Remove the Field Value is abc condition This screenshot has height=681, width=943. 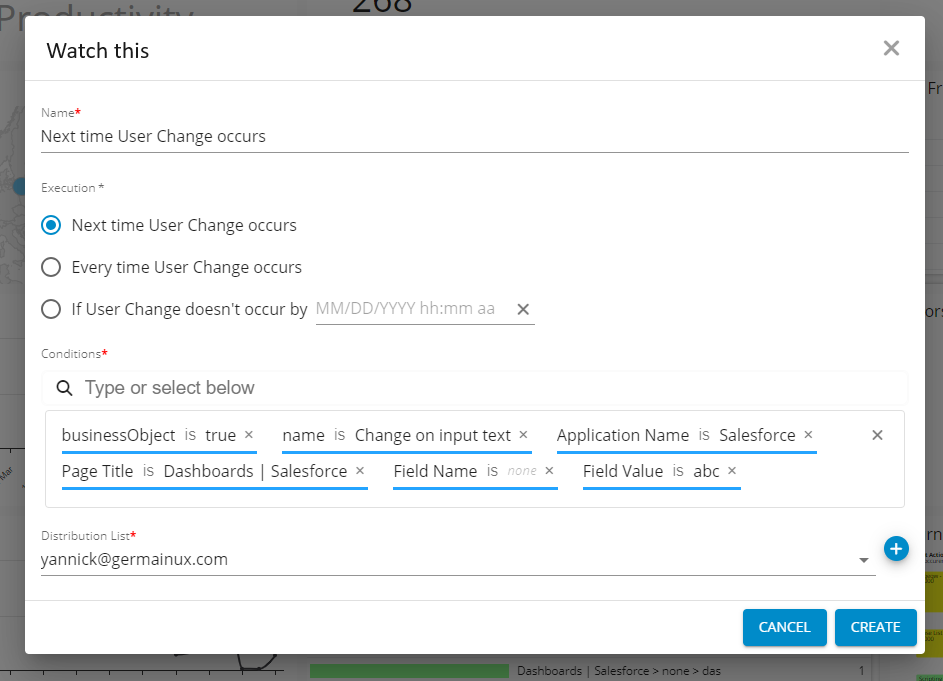coord(732,471)
